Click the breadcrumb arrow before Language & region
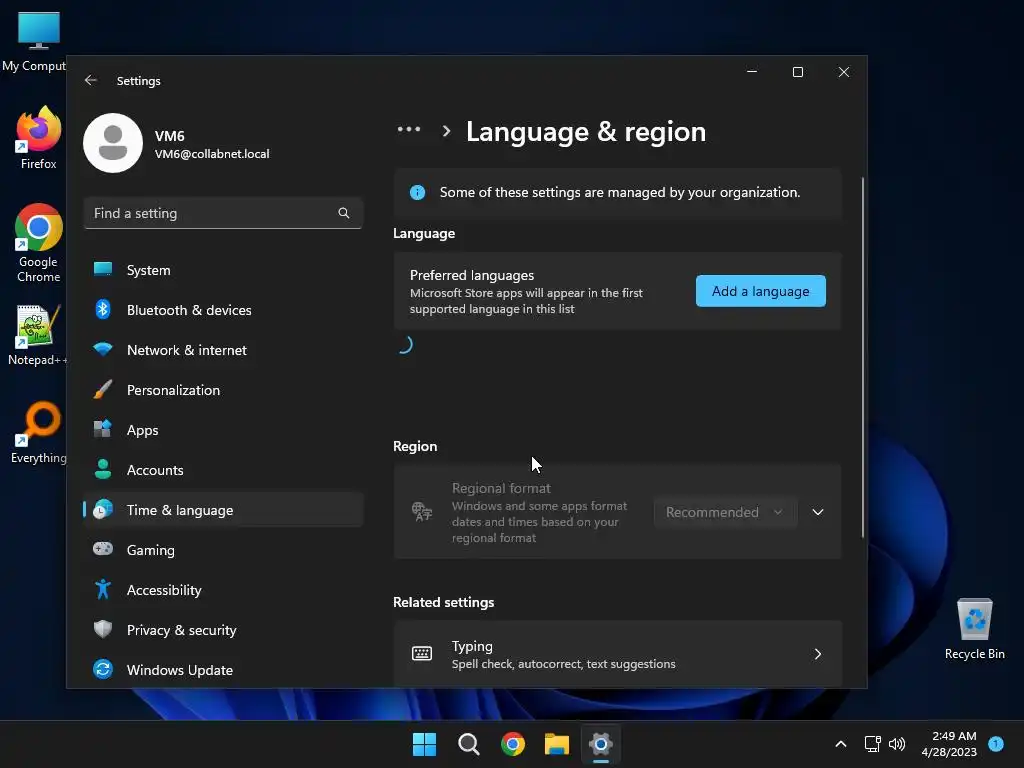The width and height of the screenshot is (1024, 768). coord(447,131)
